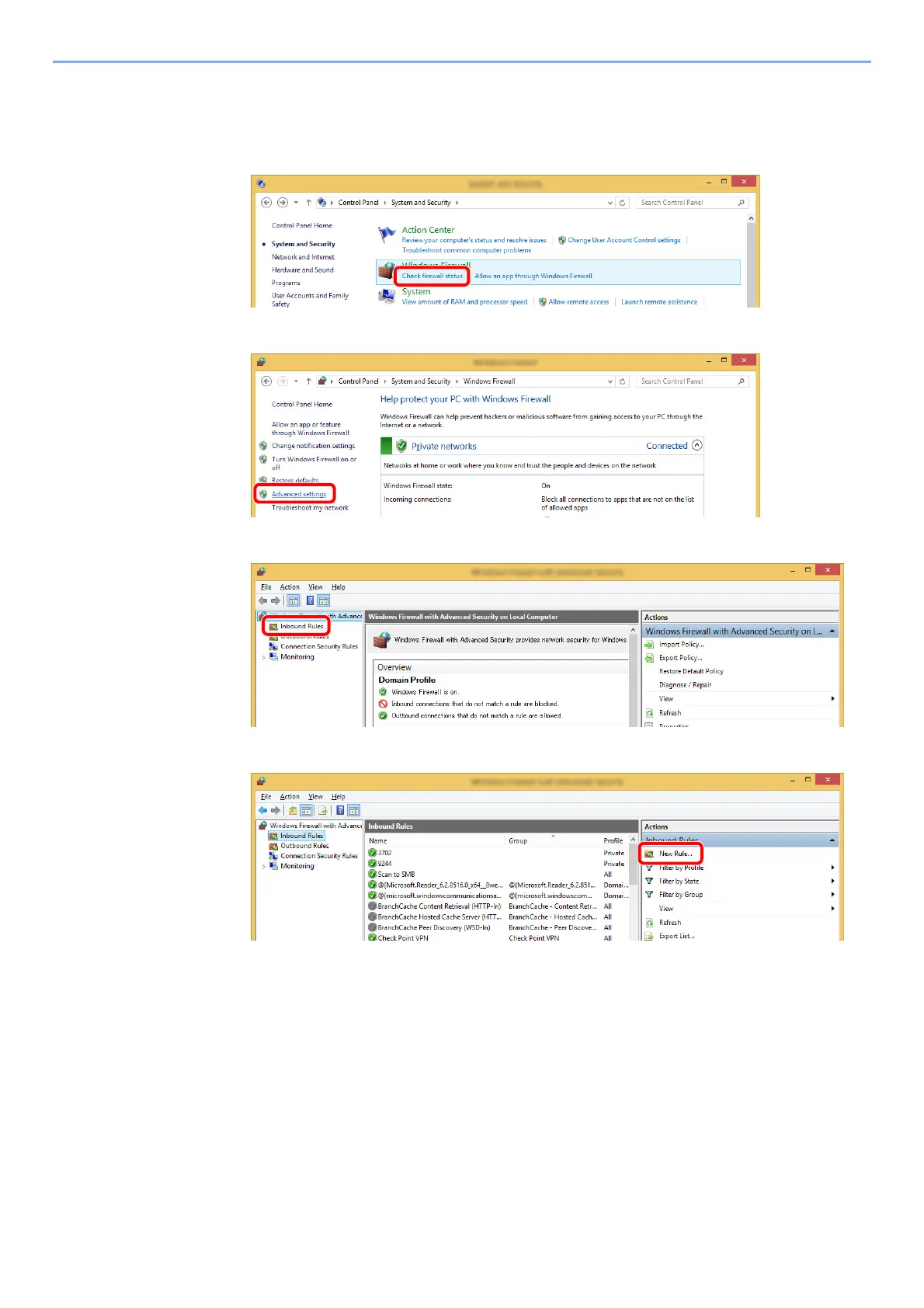Click green shield icon beside Private networks
Viewport: 924px width, 1308px height.
coord(401,446)
